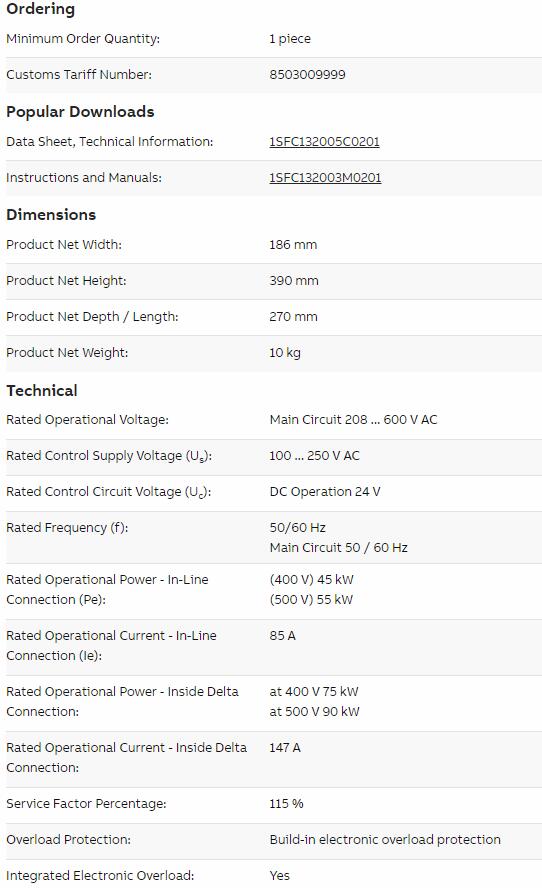Screen dimensions: 542x888
Task: Click the 390 mm height value
Action: (x=293, y=281)
